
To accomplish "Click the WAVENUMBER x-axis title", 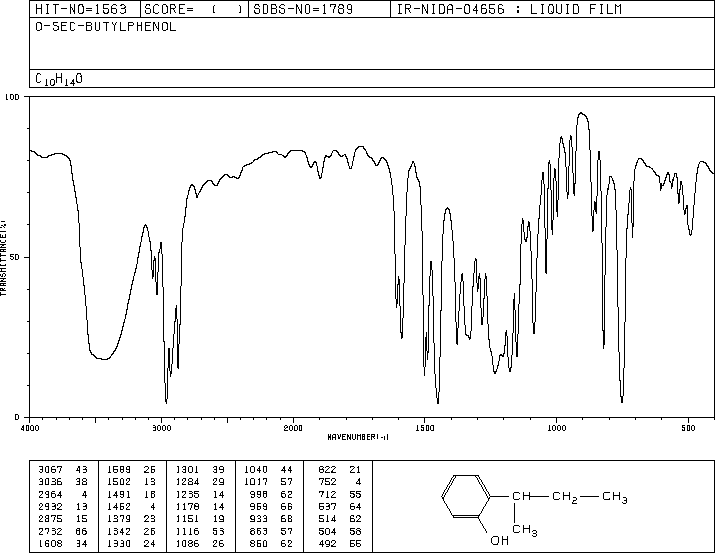I will pos(358,437).
